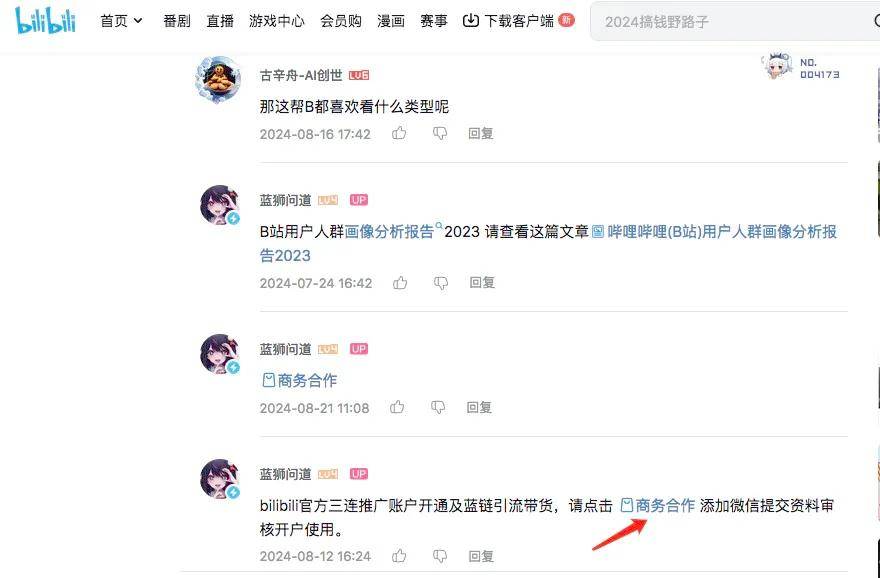Screen dimensions: 880x578
Task: Open 古辛舟-AI创世's avatar
Action: click(218, 79)
